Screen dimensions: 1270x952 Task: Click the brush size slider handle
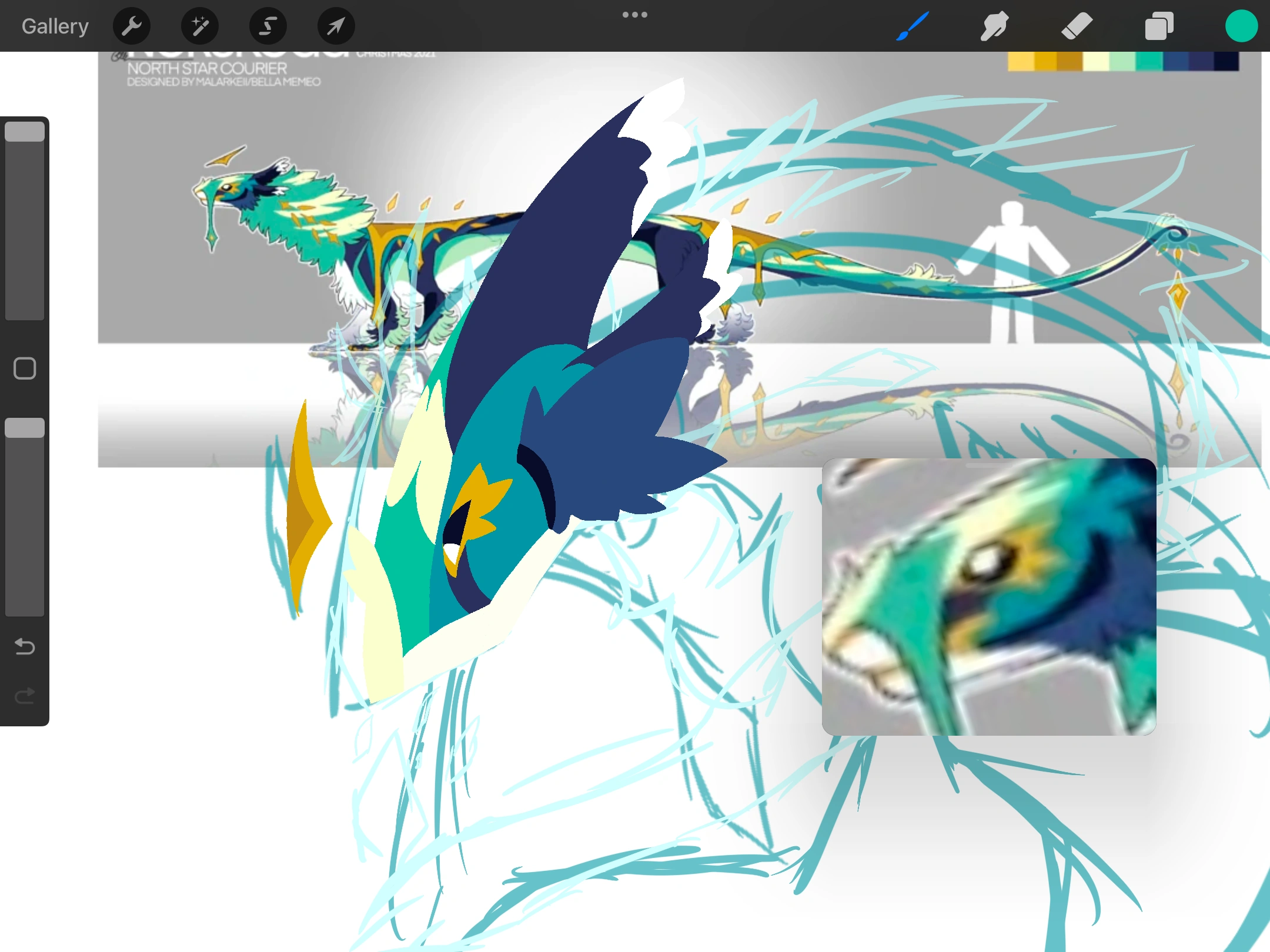pyautogui.click(x=25, y=132)
